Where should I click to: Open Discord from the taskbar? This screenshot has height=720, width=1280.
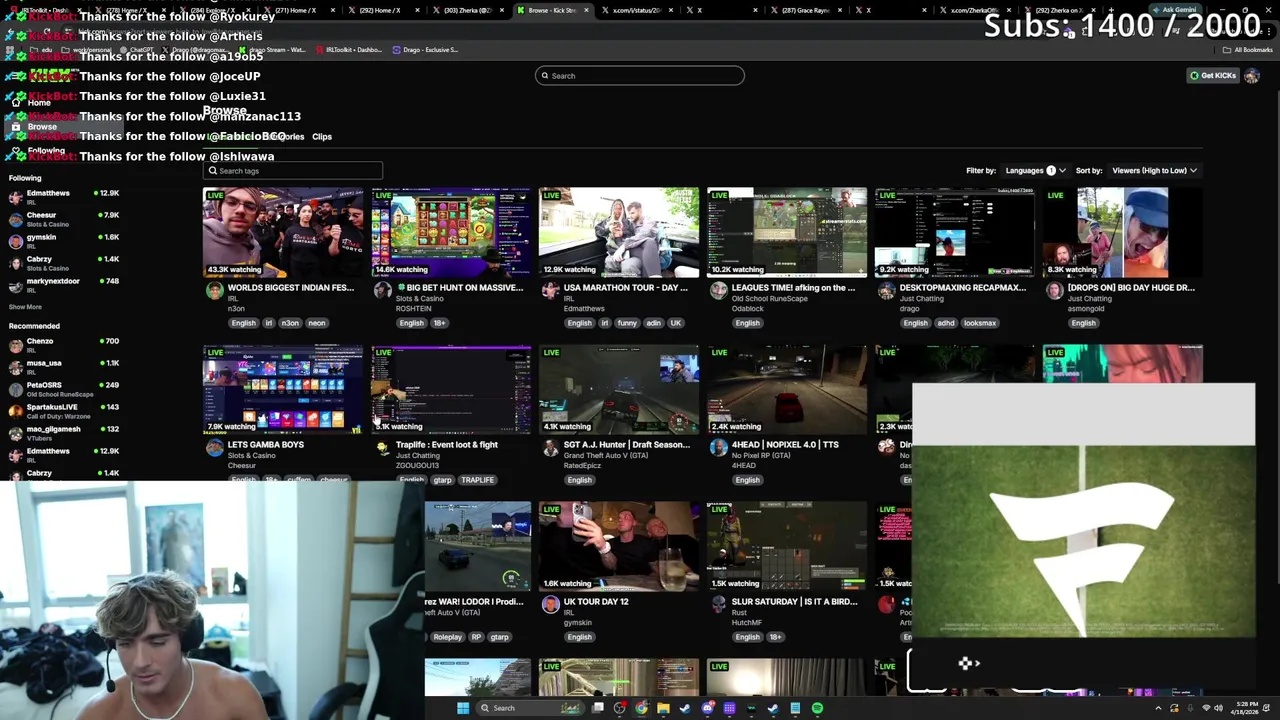[x=707, y=708]
